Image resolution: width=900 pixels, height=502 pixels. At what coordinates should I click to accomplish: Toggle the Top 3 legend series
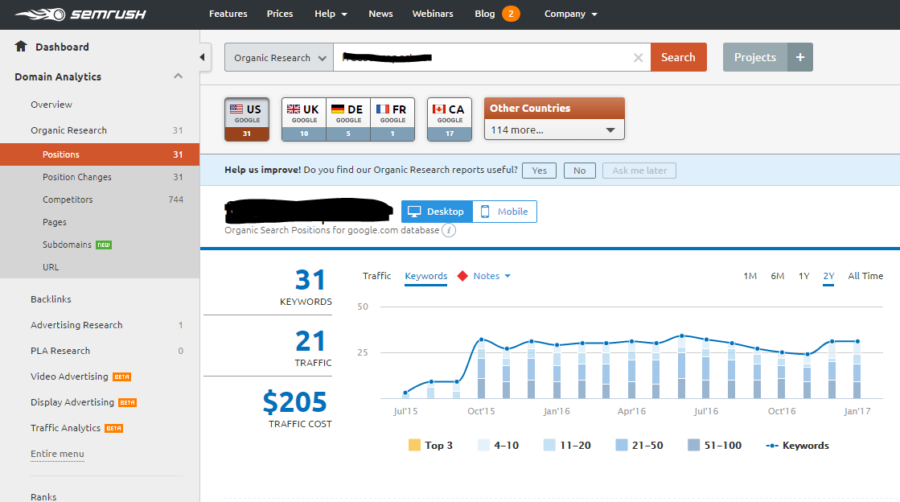(x=430, y=445)
